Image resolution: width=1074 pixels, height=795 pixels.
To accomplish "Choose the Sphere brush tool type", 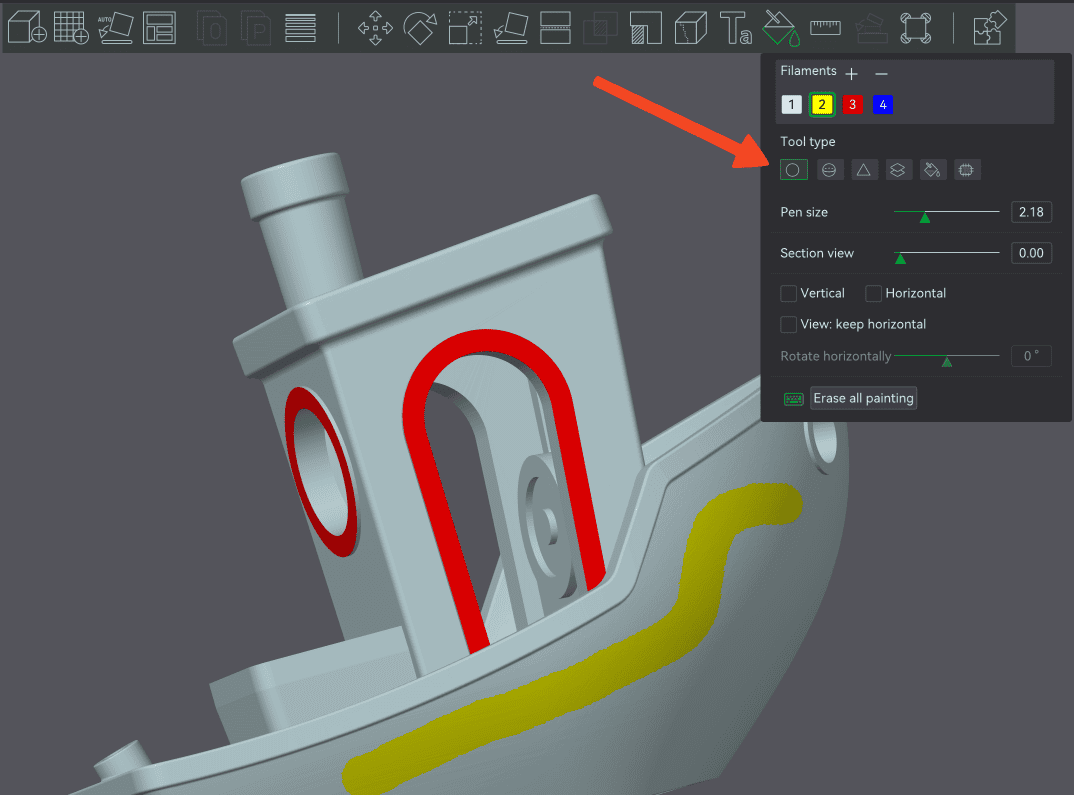I will [829, 170].
